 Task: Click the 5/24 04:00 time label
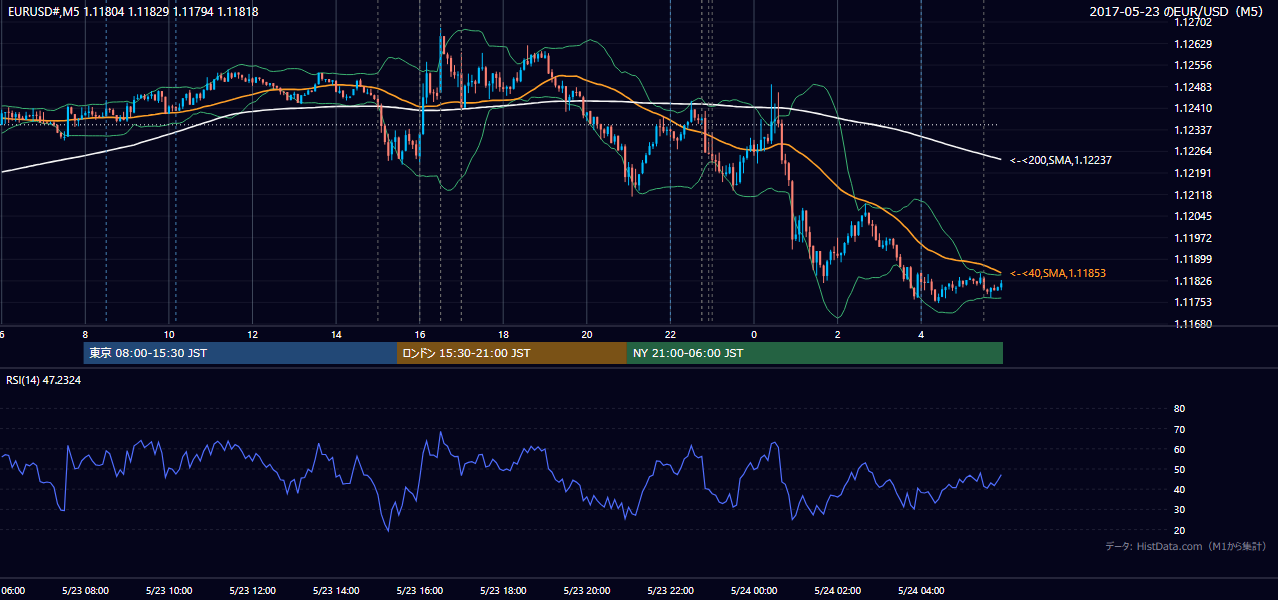(921, 590)
